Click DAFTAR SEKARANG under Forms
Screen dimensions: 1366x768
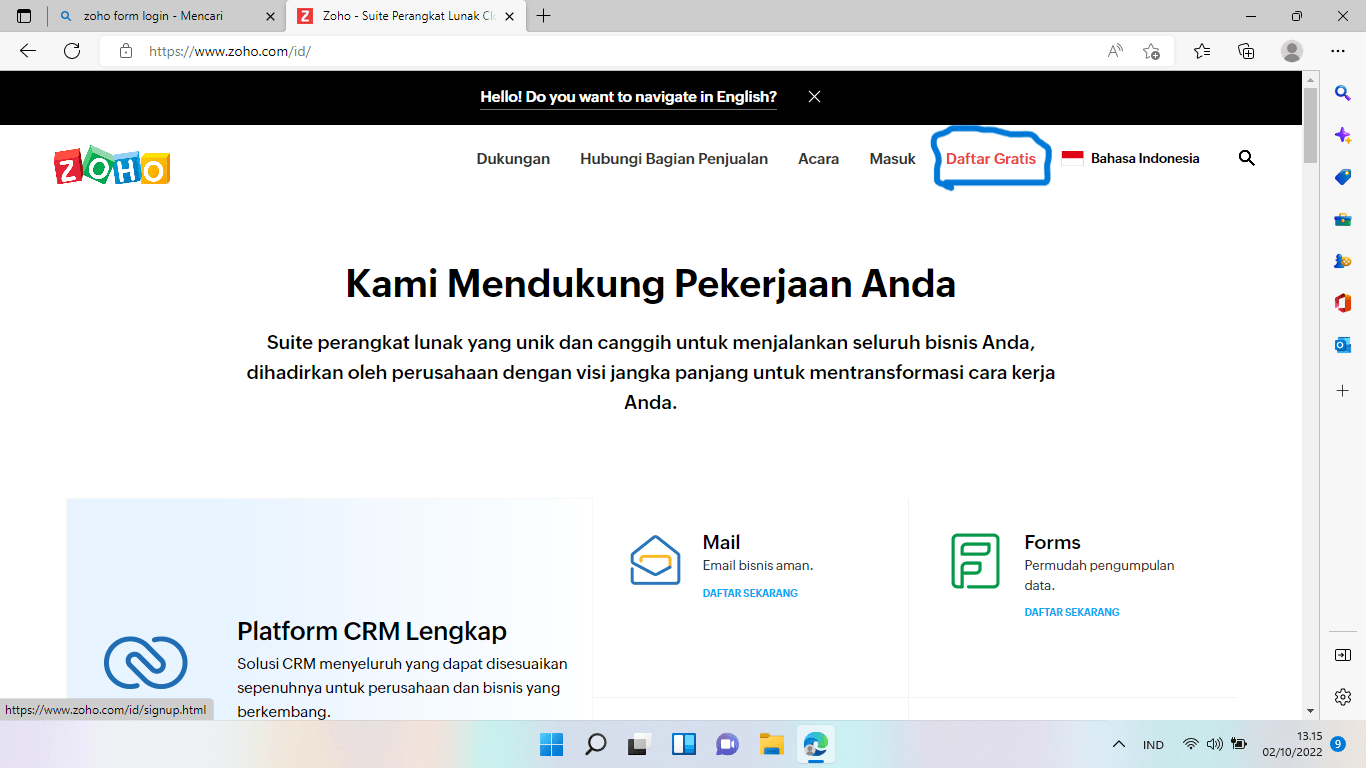(x=1072, y=612)
